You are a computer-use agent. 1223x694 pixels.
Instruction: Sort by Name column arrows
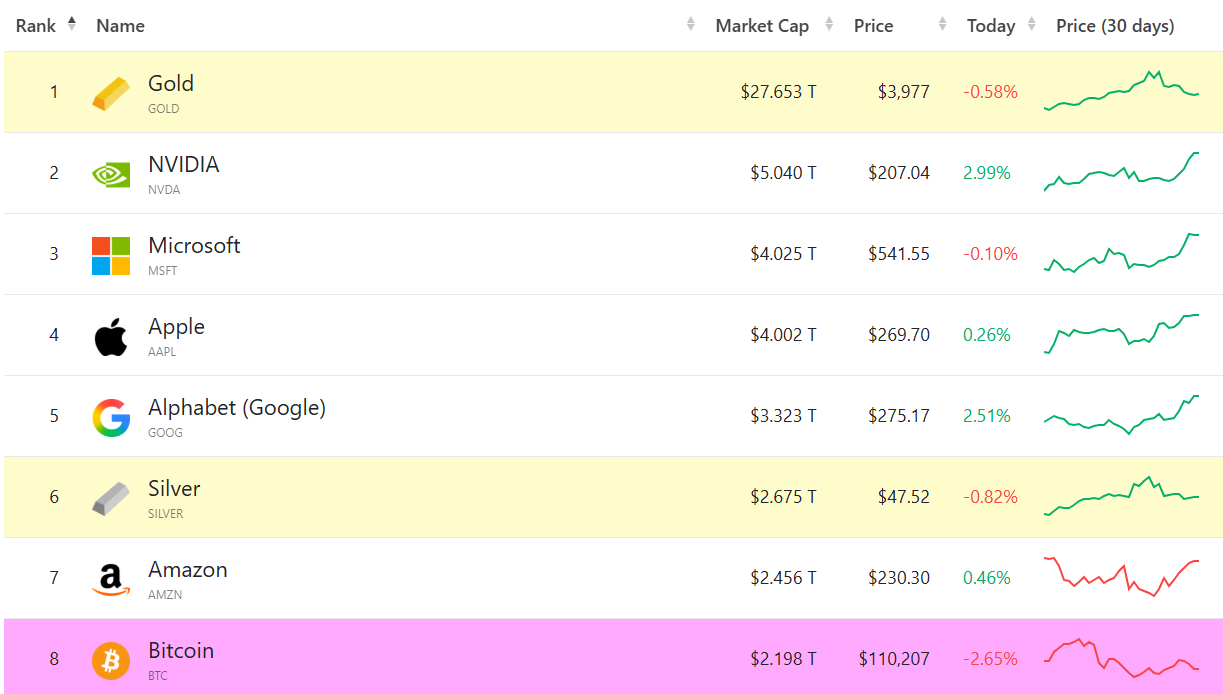(x=691, y=25)
